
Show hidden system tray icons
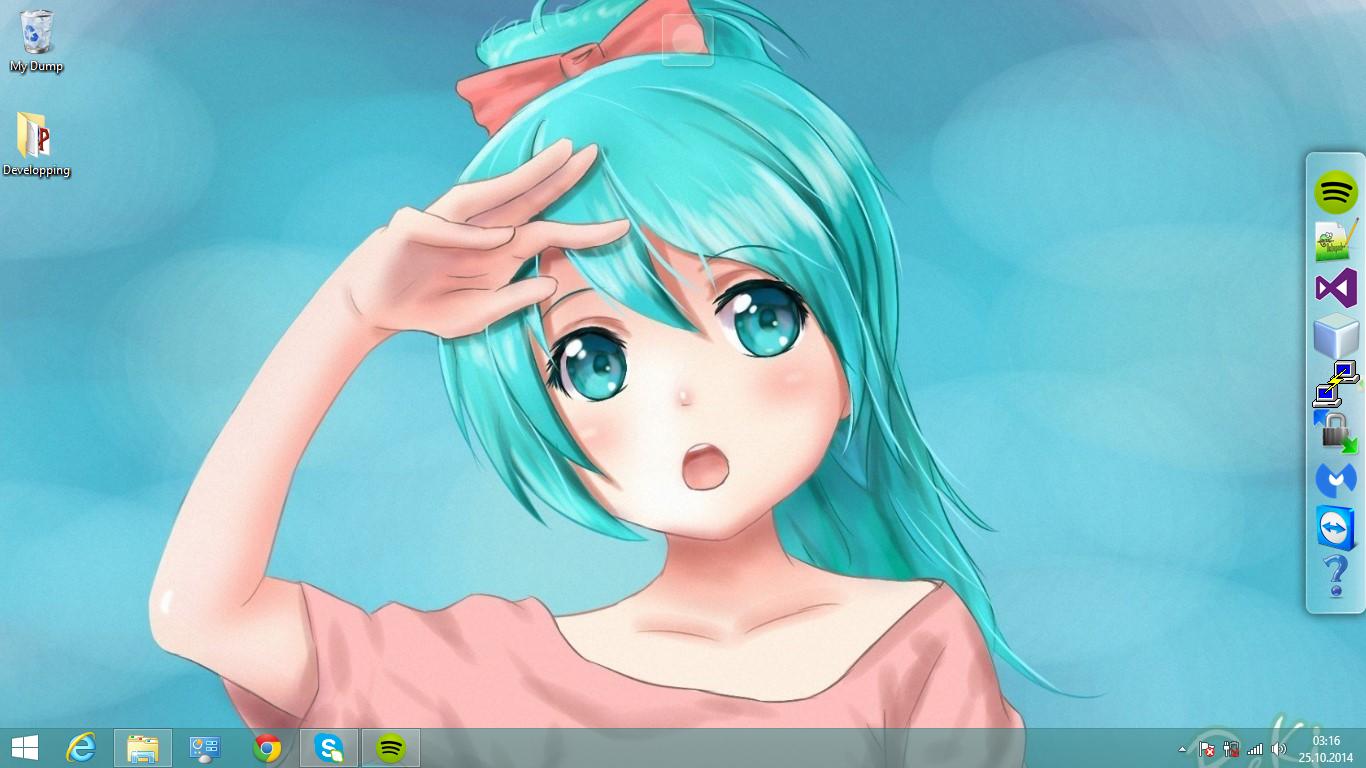1183,749
